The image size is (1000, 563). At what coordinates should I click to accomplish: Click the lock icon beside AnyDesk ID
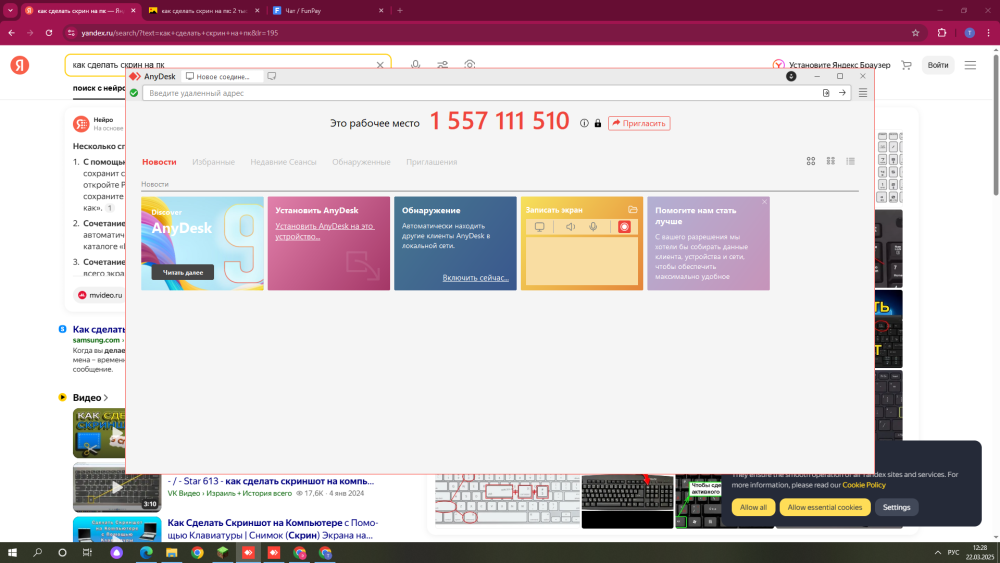[x=598, y=123]
